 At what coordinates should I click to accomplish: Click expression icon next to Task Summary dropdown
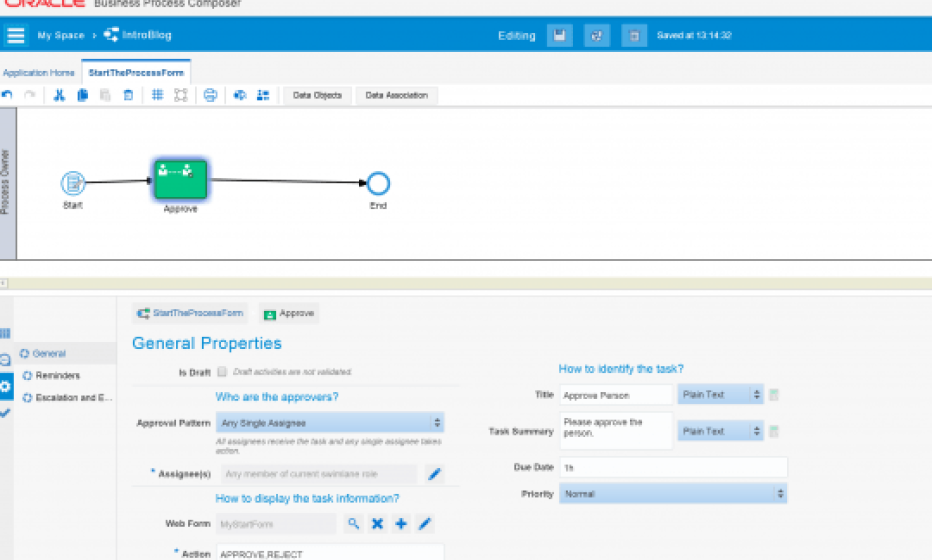tap(774, 432)
